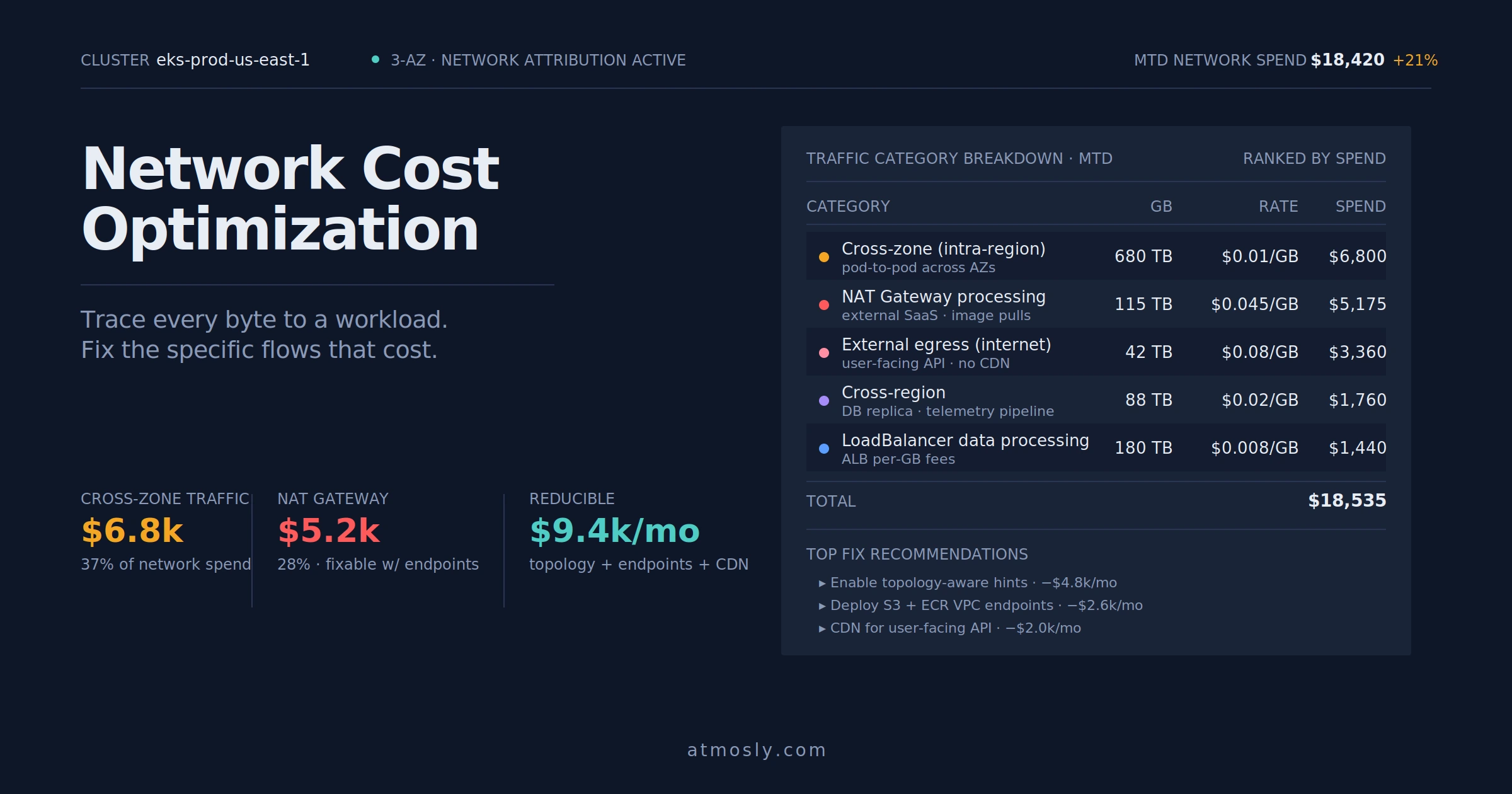
Task: Click the GB column header
Action: 1161,206
